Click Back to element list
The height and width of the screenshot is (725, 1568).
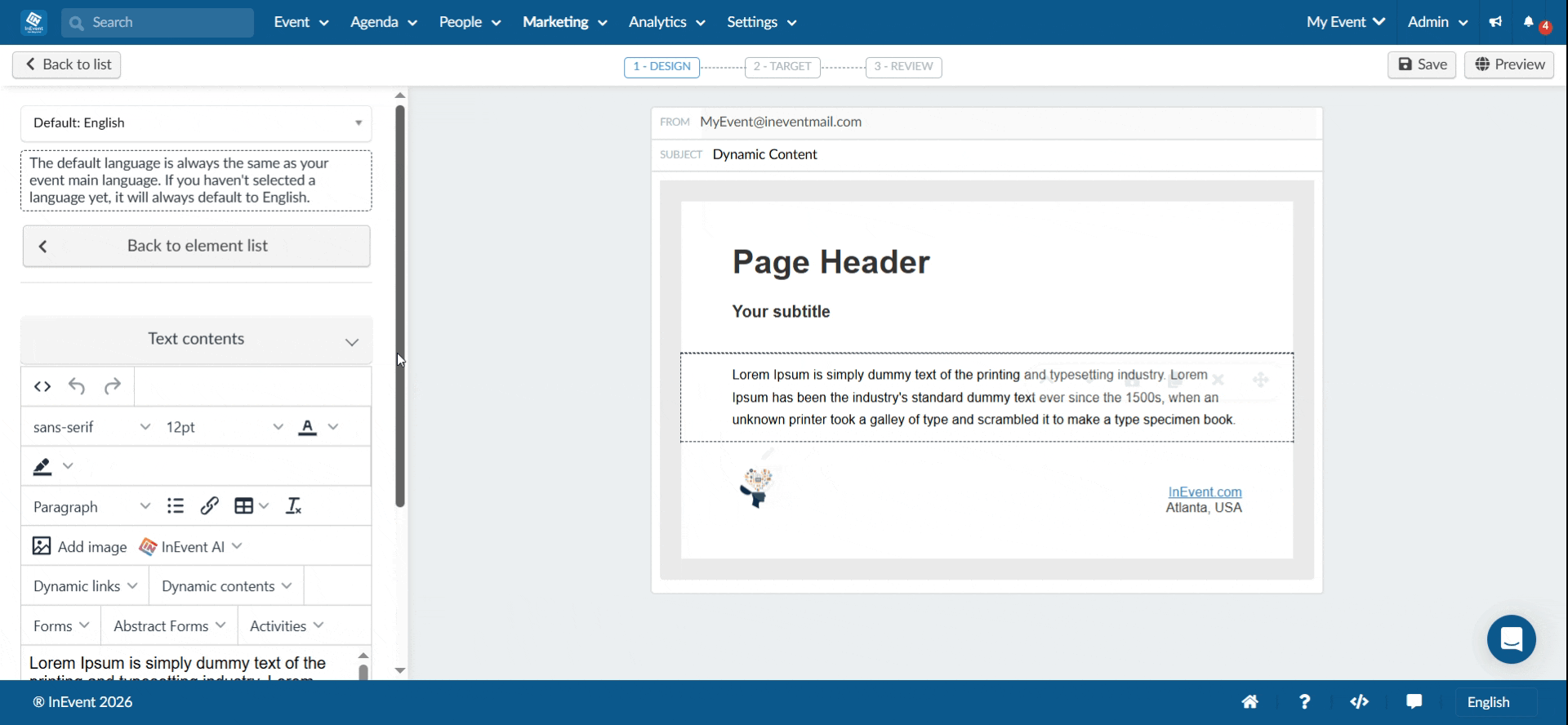click(x=196, y=246)
